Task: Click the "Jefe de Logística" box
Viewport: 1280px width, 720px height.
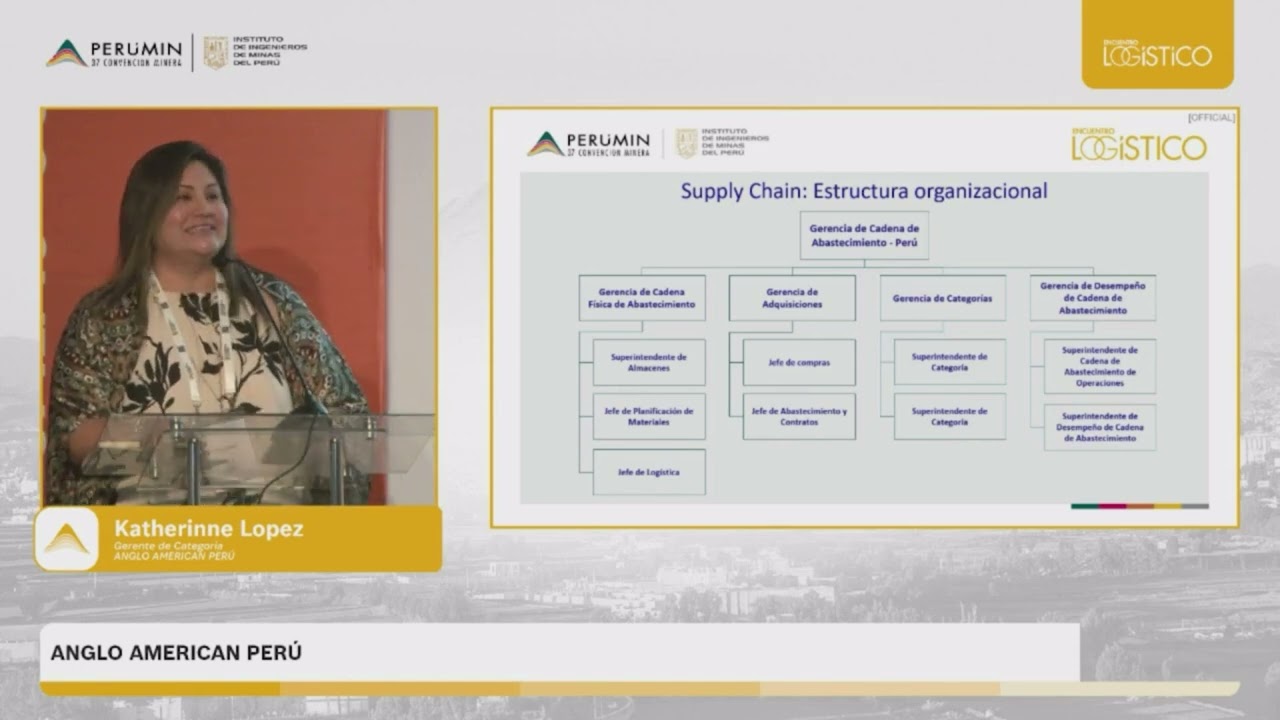Action: point(649,472)
